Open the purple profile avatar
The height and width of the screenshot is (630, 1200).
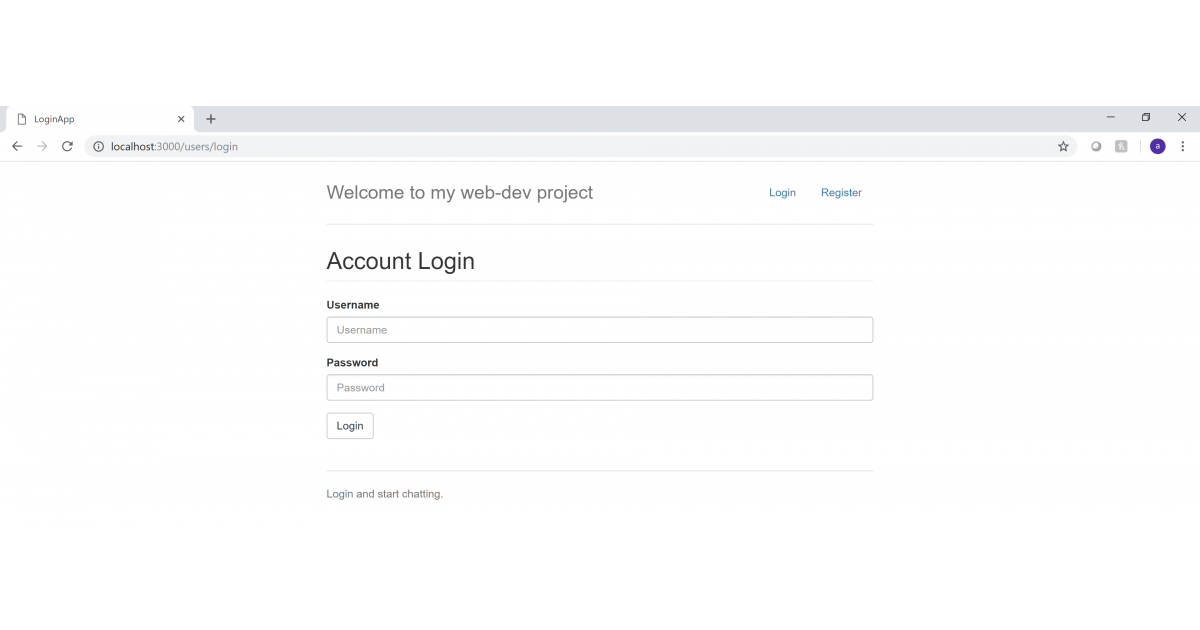(1157, 146)
